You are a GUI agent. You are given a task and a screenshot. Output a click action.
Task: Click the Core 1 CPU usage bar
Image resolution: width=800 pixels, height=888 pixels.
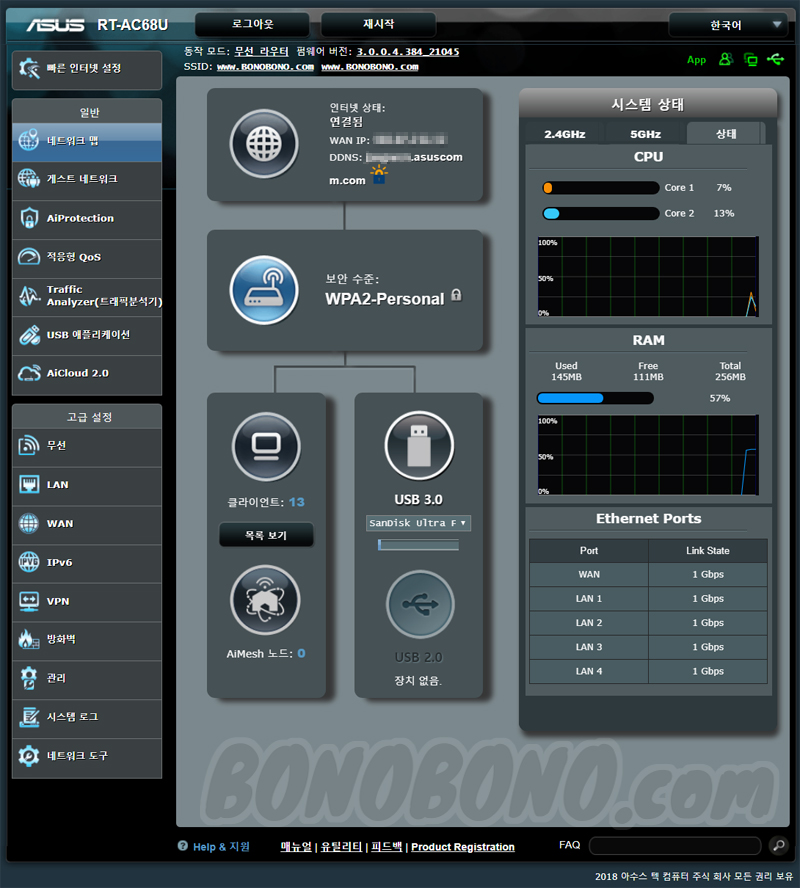600,188
